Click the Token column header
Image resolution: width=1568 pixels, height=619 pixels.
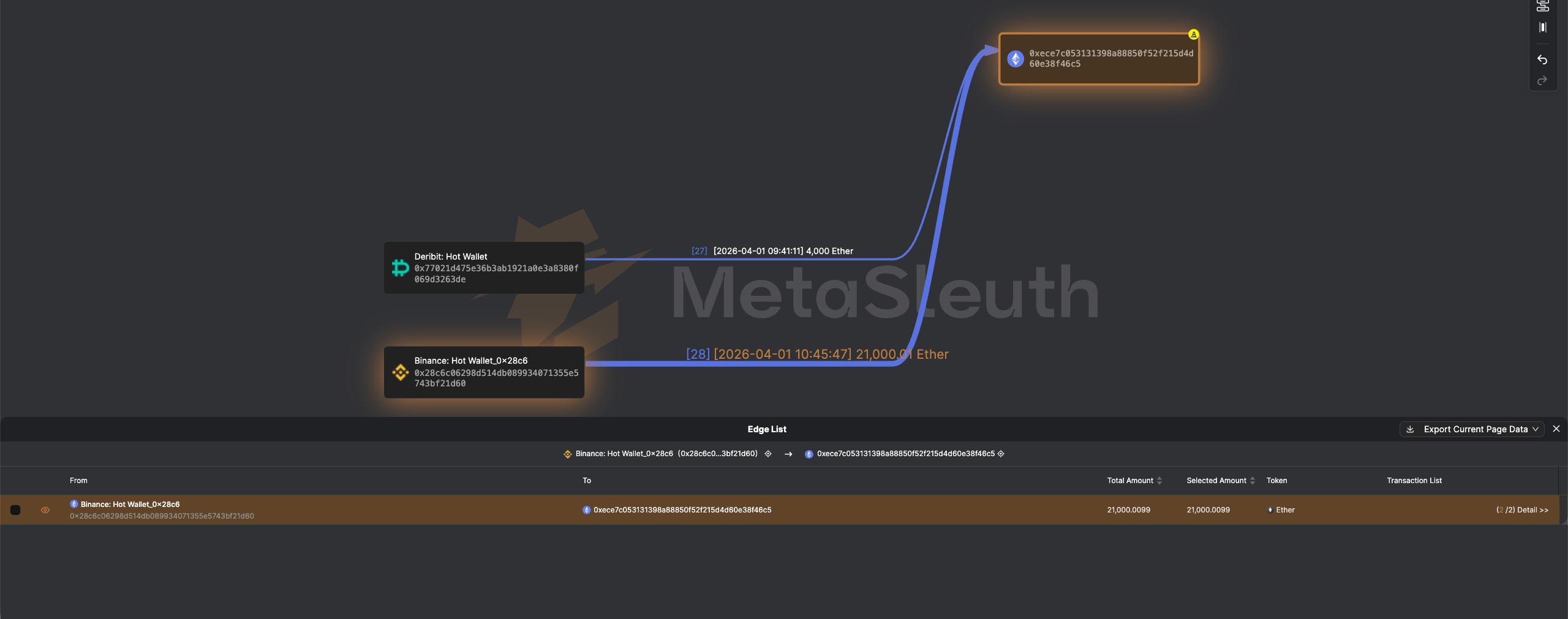click(1276, 481)
